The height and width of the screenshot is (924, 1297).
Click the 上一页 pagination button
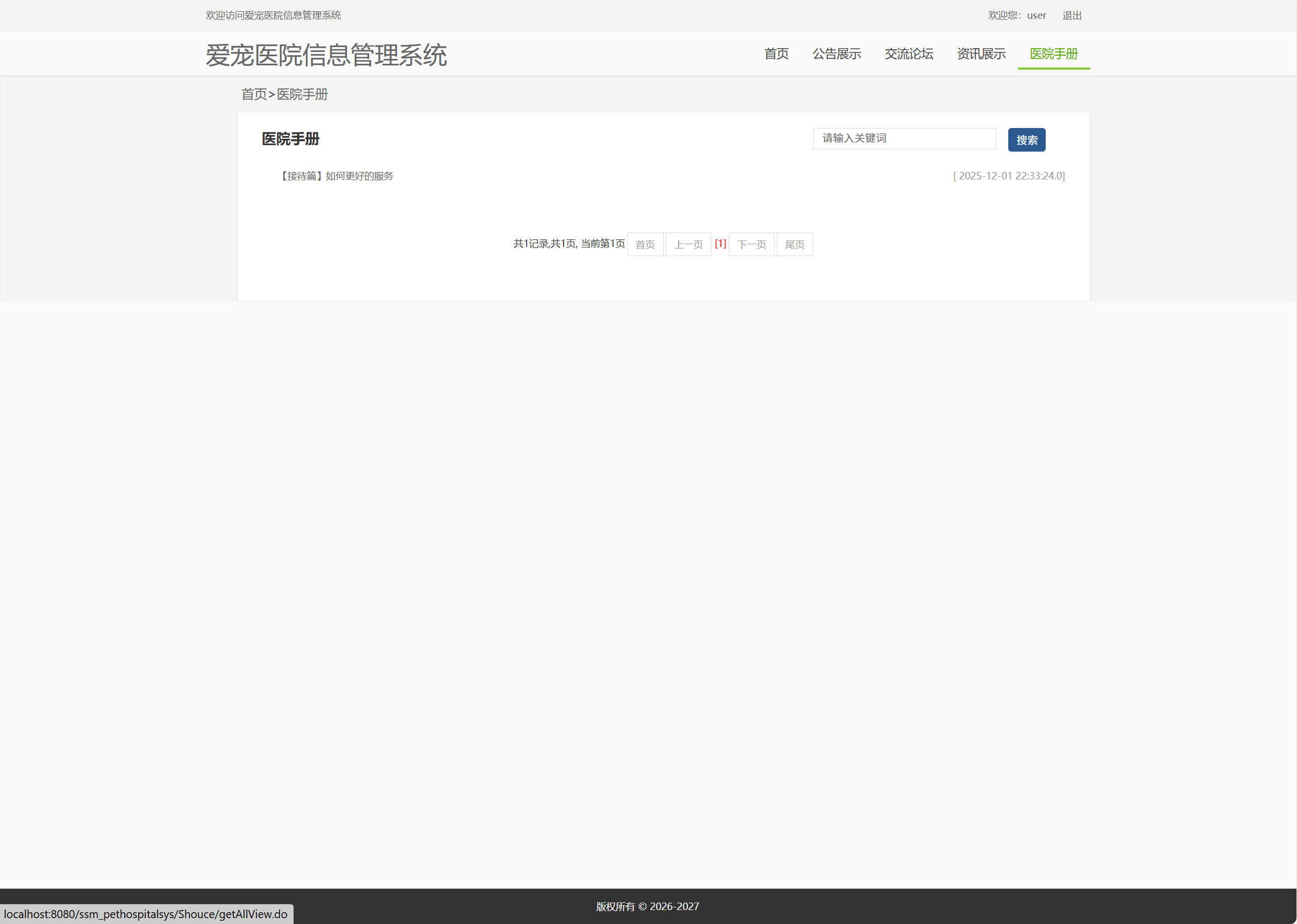tap(688, 244)
